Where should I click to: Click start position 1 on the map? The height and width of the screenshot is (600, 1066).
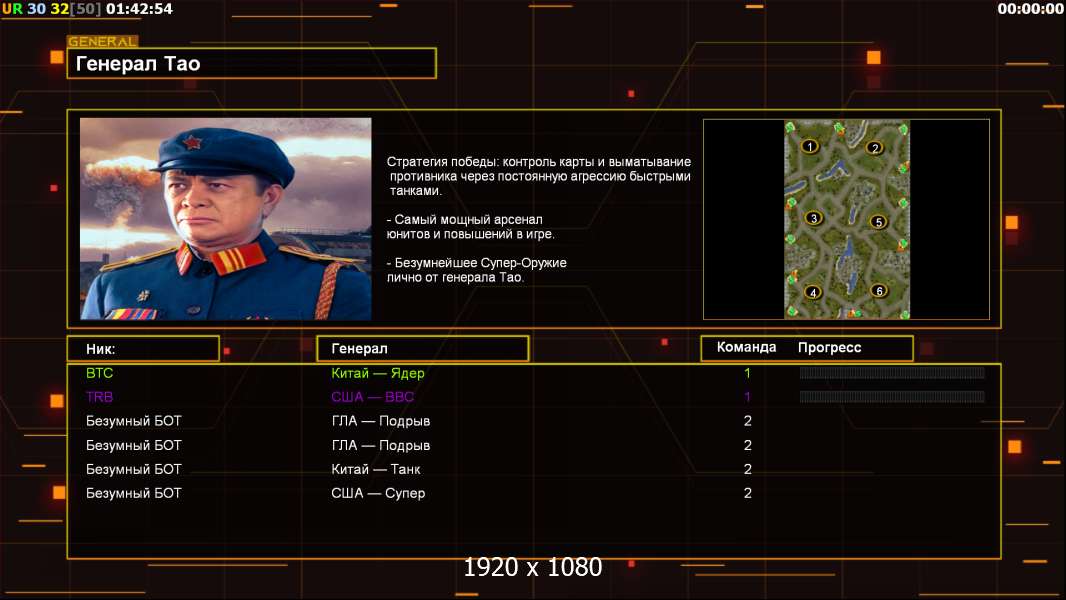[x=809, y=146]
